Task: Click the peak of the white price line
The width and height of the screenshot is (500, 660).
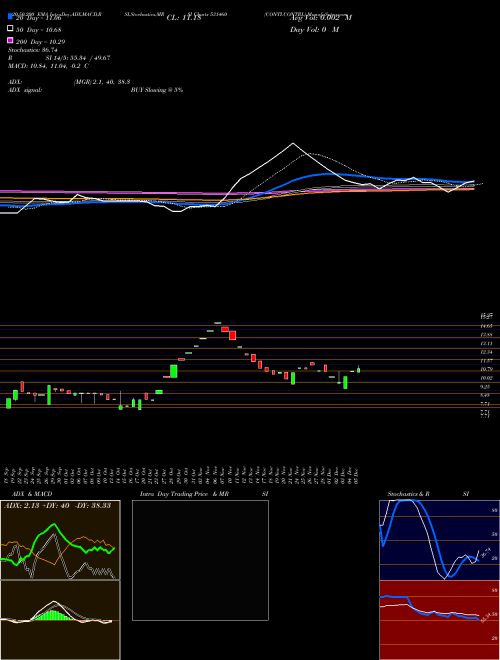Action: (293, 144)
